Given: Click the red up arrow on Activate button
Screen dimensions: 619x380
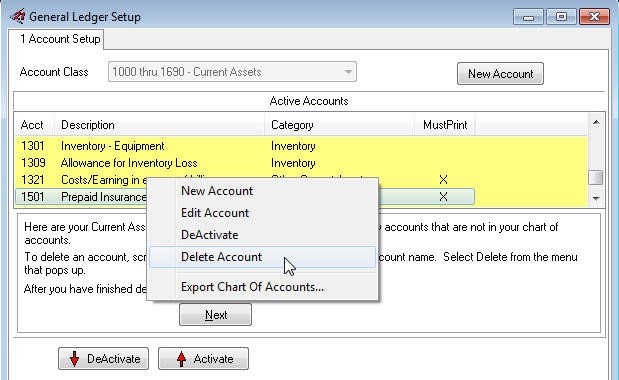Looking at the screenshot, I should pyautogui.click(x=181, y=359).
